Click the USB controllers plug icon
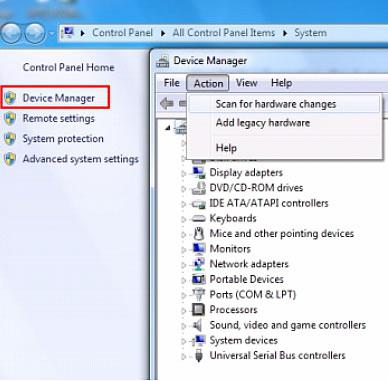The height and width of the screenshot is (381, 388). pyautogui.click(x=199, y=355)
